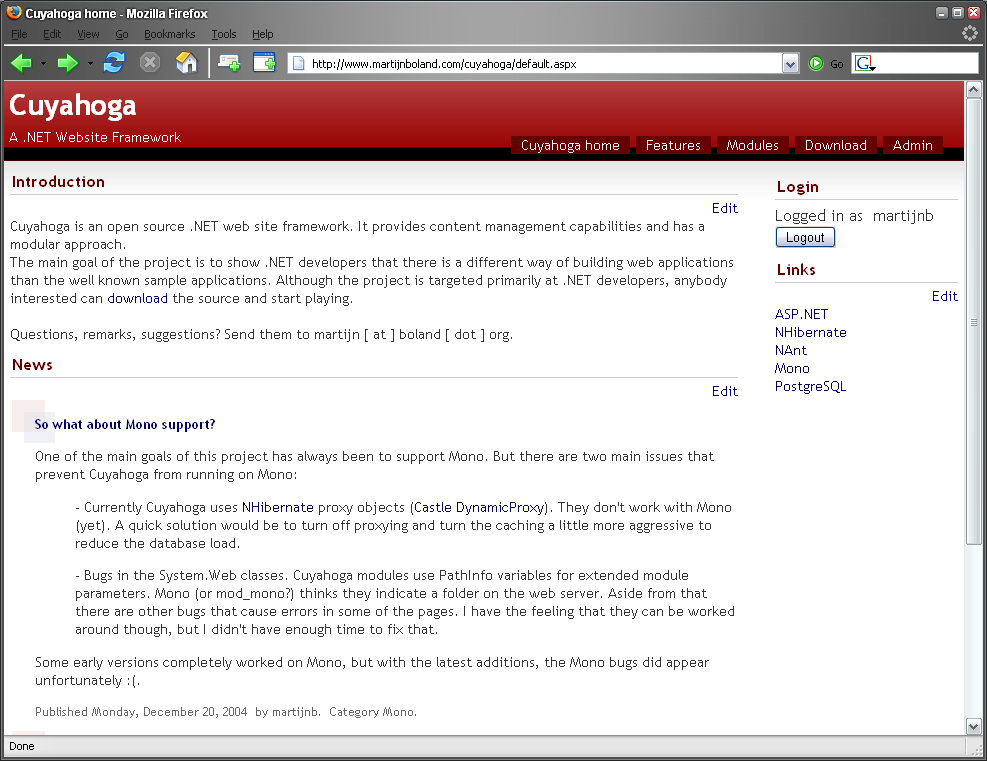The image size is (987, 761).
Task: Click the vertical scrollbar thumb
Action: click(x=973, y=321)
